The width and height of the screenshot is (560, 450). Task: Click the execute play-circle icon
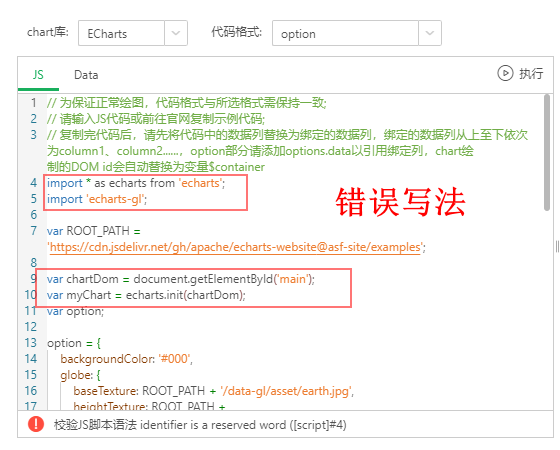point(505,74)
